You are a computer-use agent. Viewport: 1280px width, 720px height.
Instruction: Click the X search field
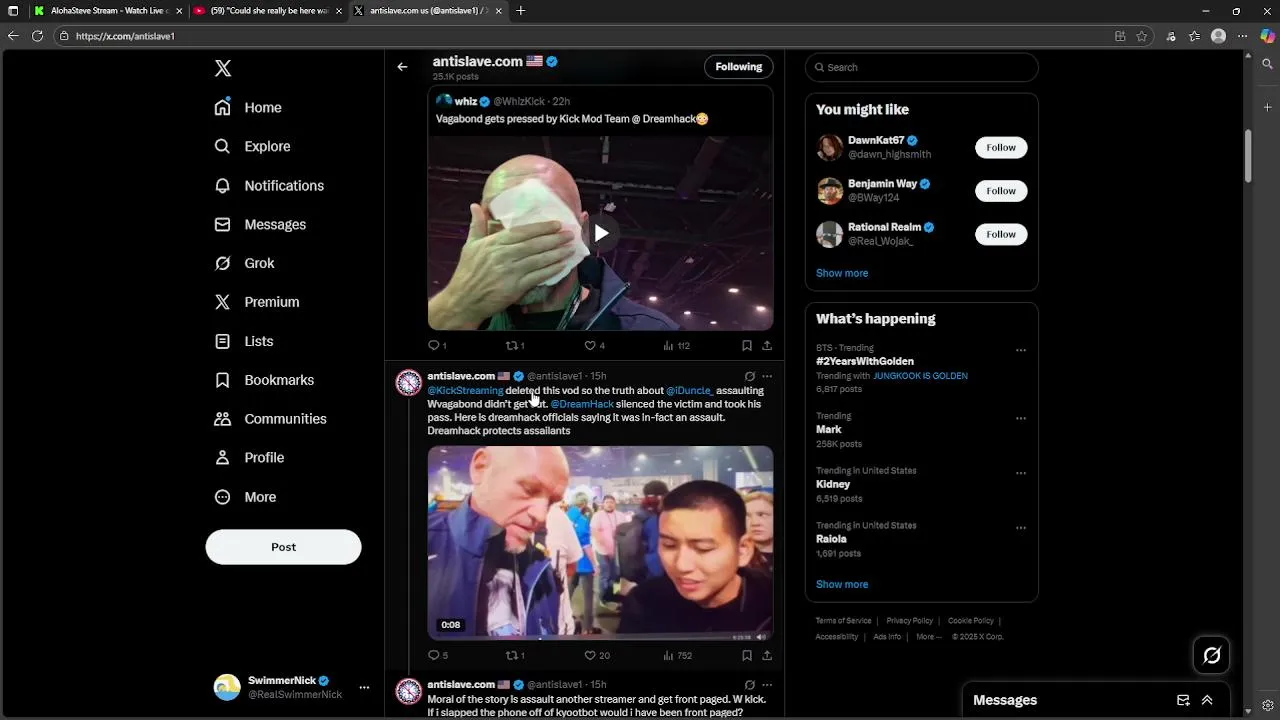(921, 67)
